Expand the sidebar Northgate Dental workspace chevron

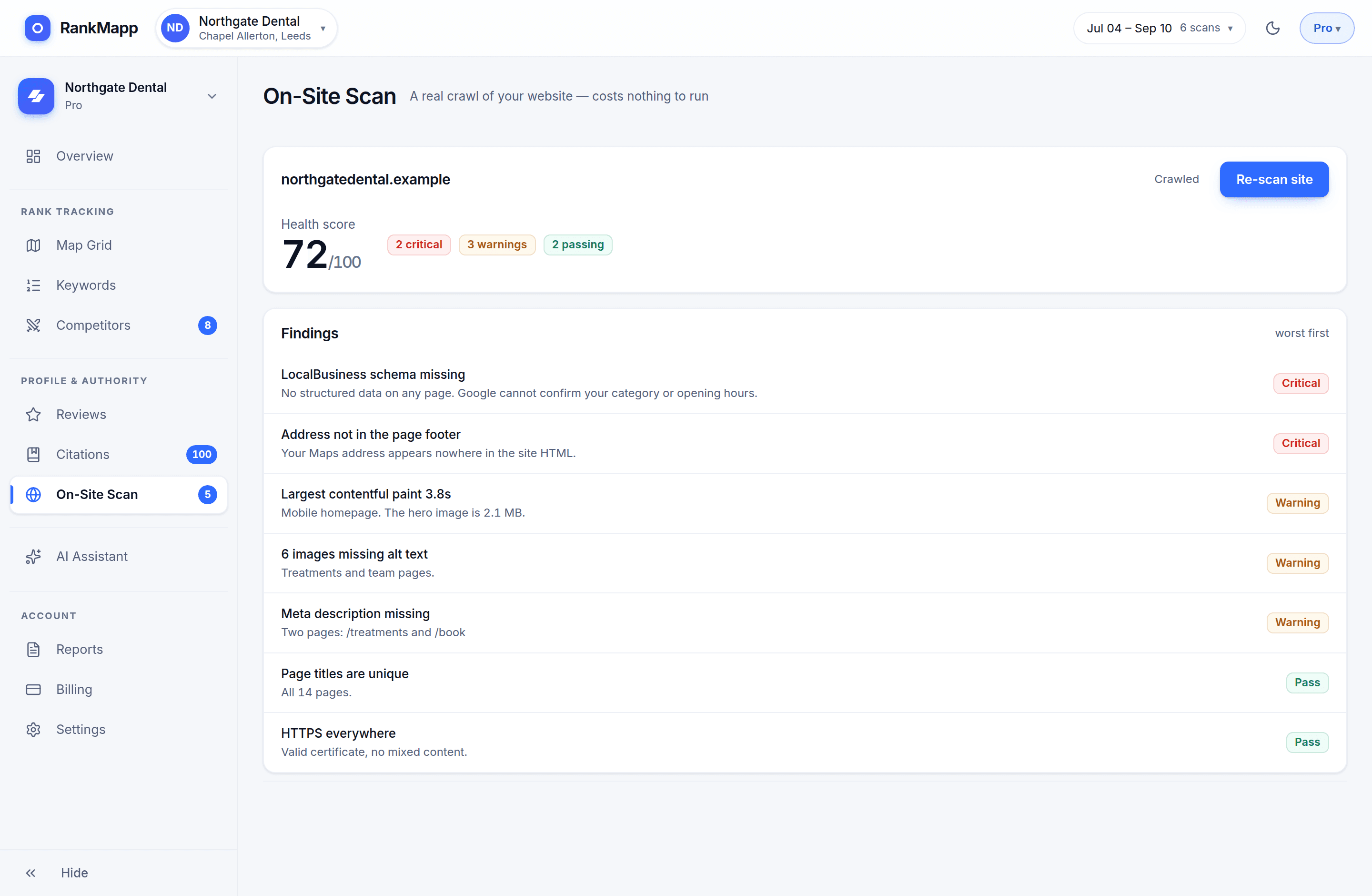pos(212,96)
